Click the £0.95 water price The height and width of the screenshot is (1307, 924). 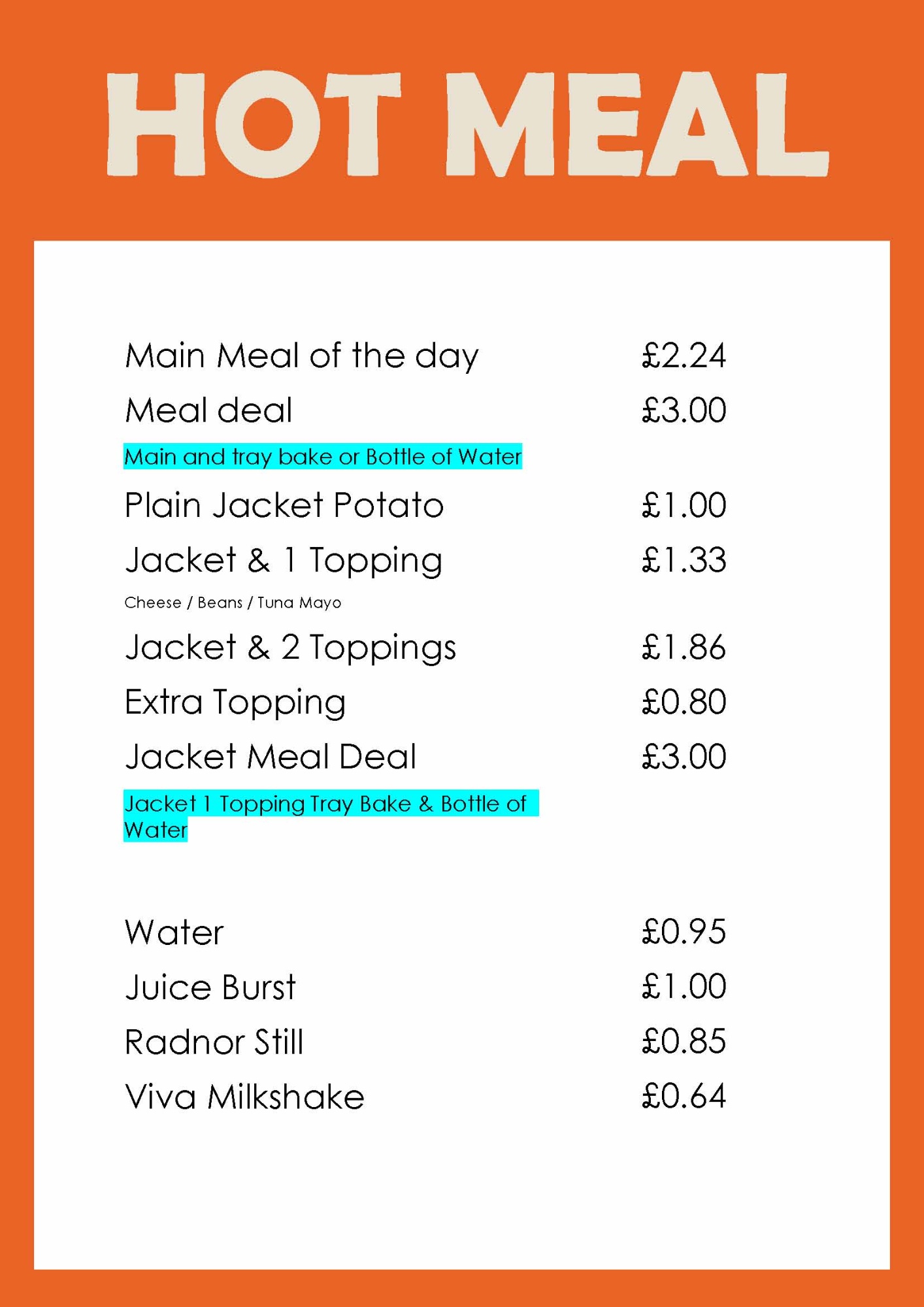684,932
